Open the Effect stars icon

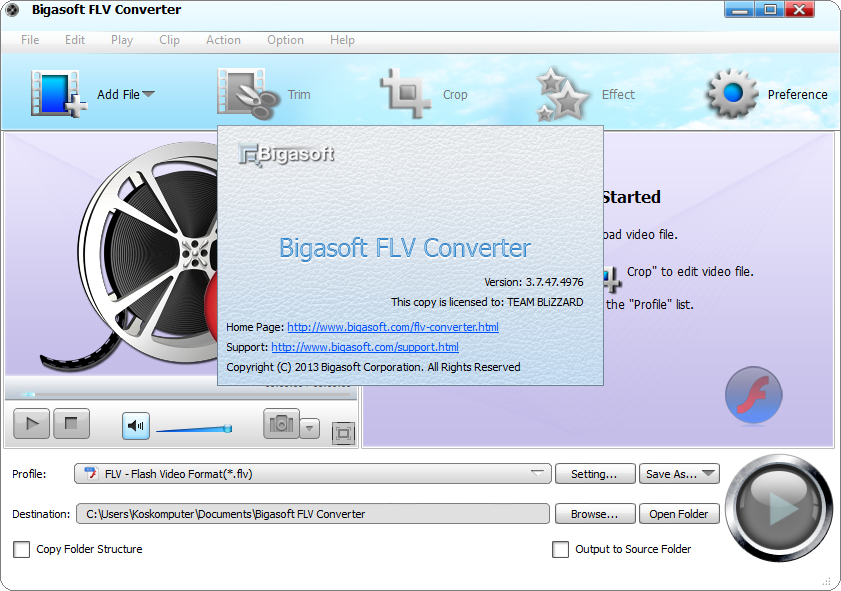click(561, 94)
